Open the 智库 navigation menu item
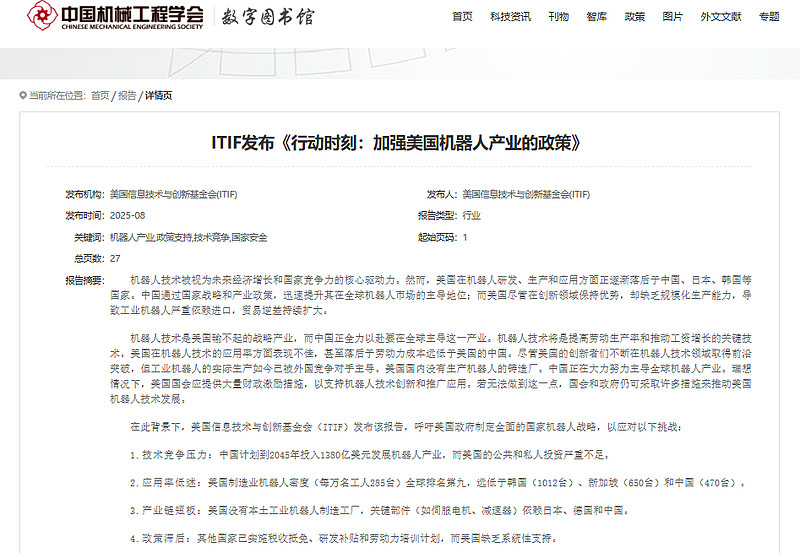 [x=596, y=17]
